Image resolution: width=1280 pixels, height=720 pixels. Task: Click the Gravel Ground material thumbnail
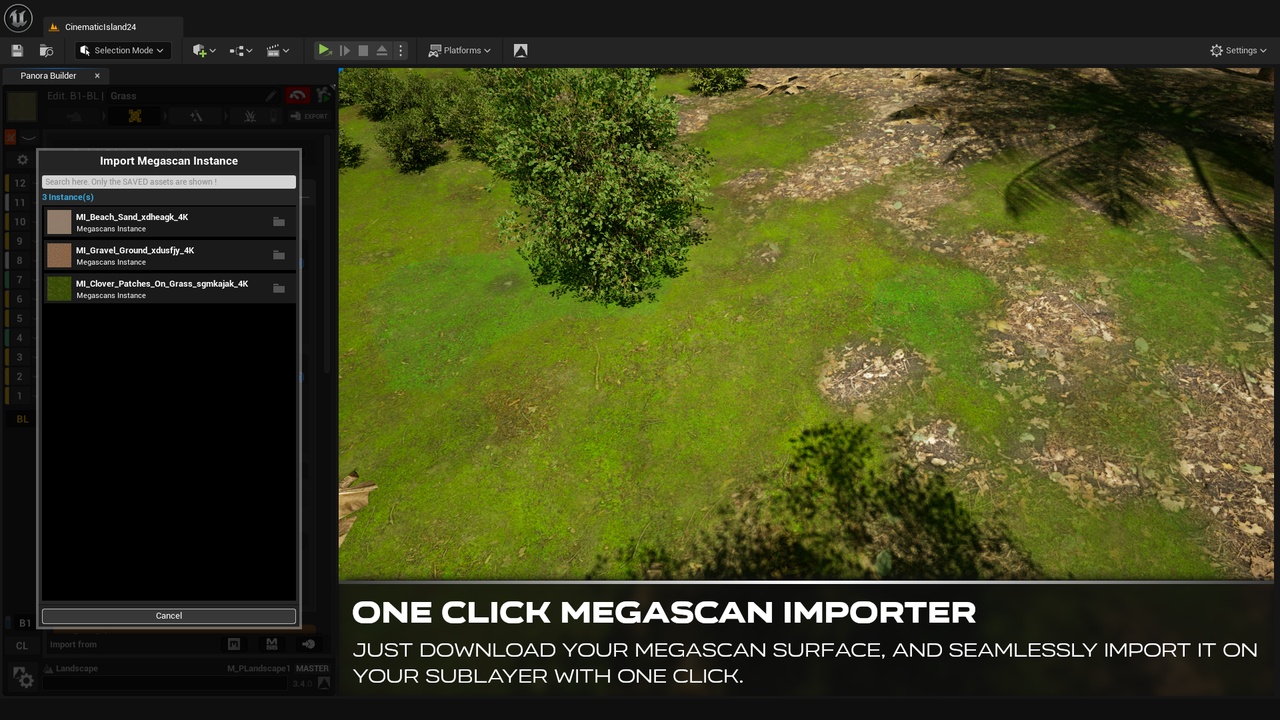click(x=59, y=255)
